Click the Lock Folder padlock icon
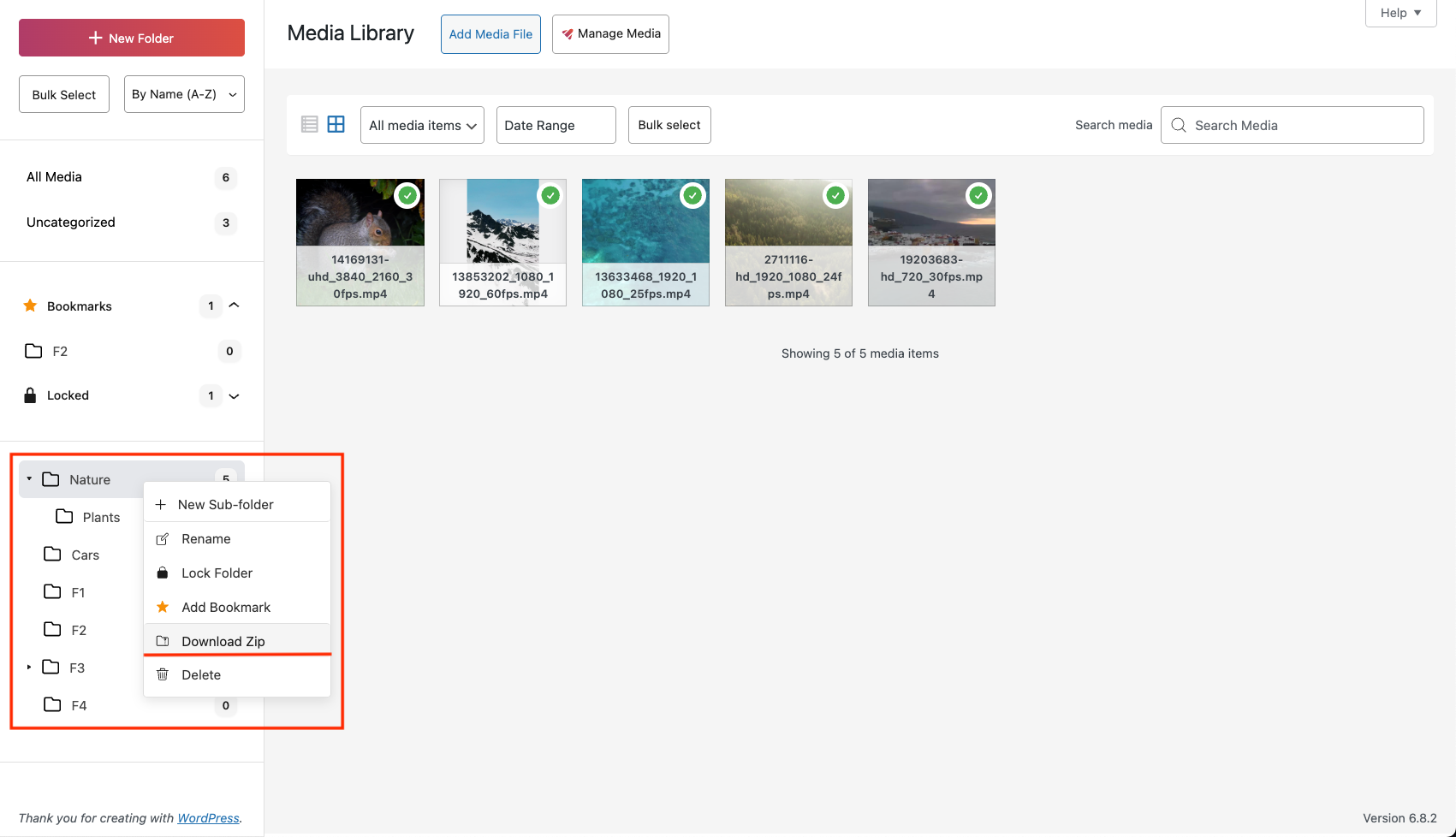The width and height of the screenshot is (1456, 837). pos(162,573)
